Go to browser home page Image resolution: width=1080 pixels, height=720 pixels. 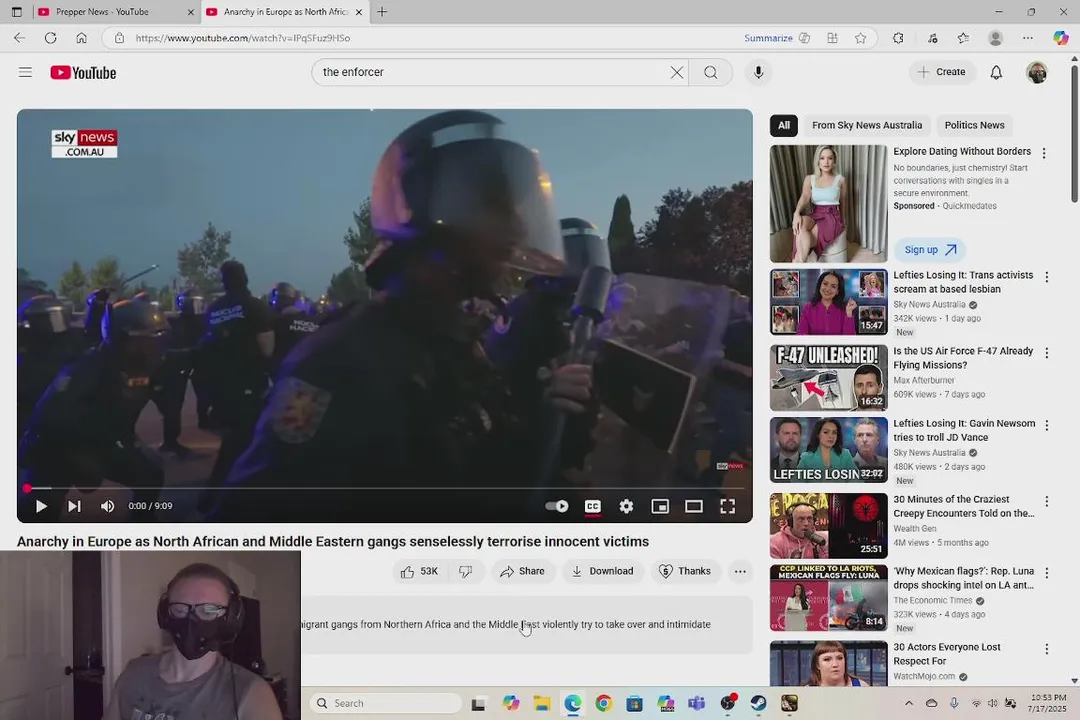point(81,38)
